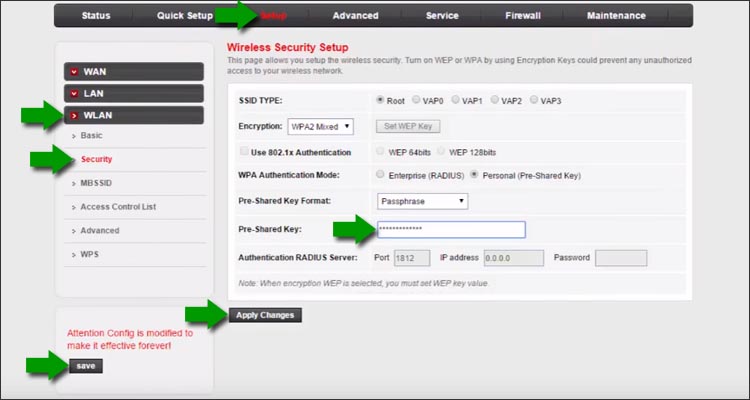
Task: Click the Pre-Shared Key input field
Action: pos(451,230)
